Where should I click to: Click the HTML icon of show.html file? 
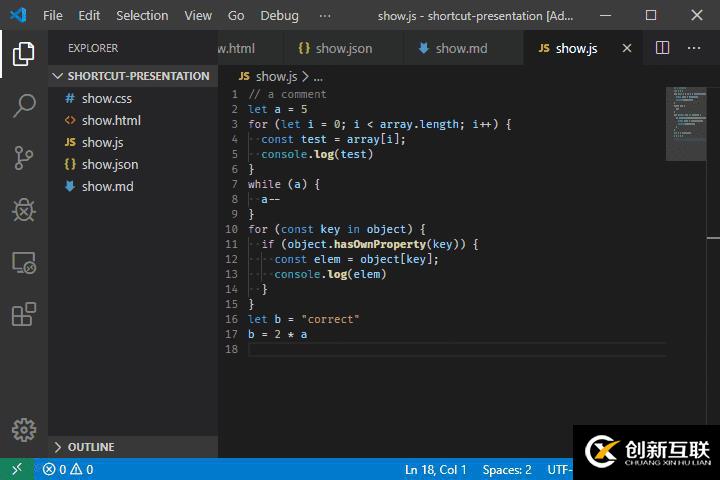coord(70,120)
